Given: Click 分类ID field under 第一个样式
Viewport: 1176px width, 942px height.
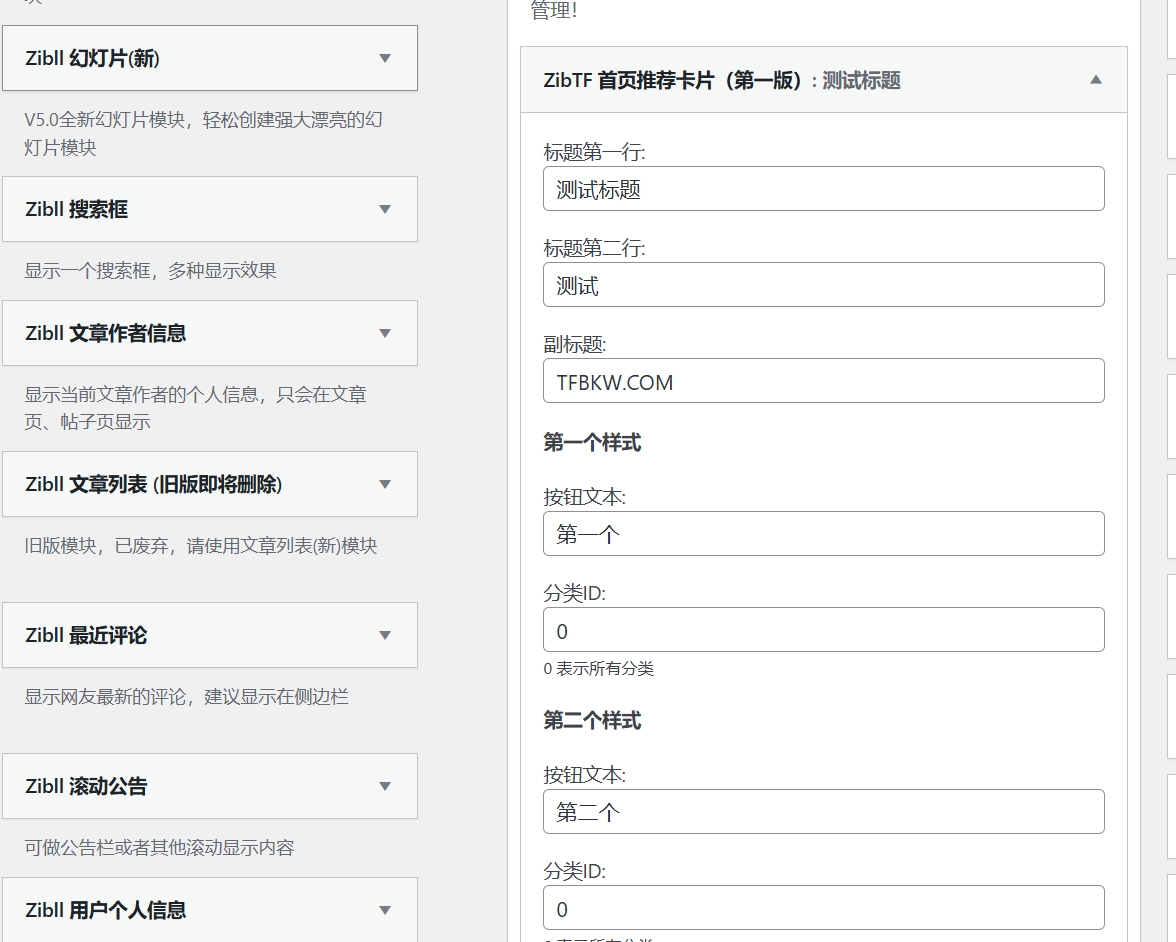Looking at the screenshot, I should click(822, 629).
